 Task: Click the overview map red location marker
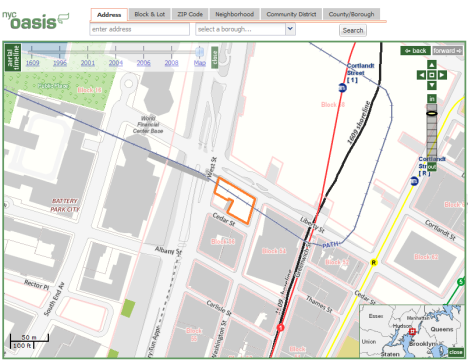412,331
